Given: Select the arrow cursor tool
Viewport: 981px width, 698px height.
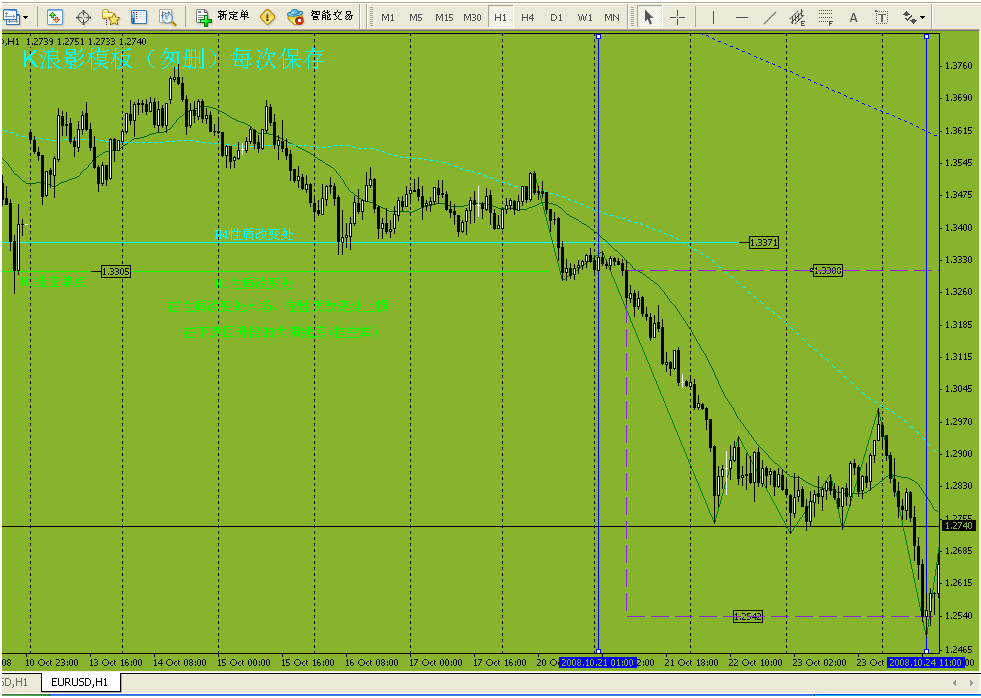Looking at the screenshot, I should click(x=649, y=17).
